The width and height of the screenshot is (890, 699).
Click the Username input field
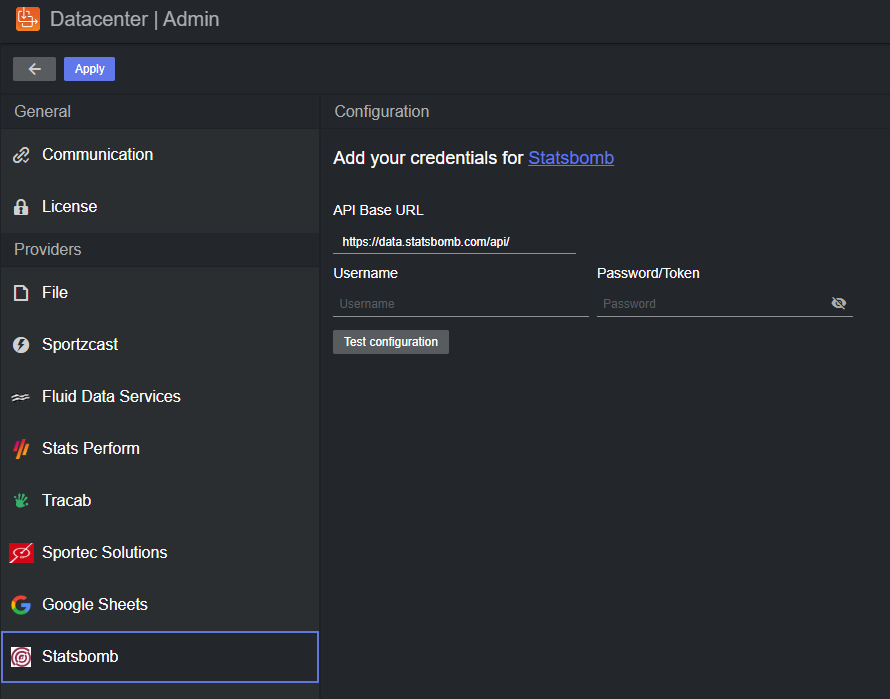click(460, 304)
